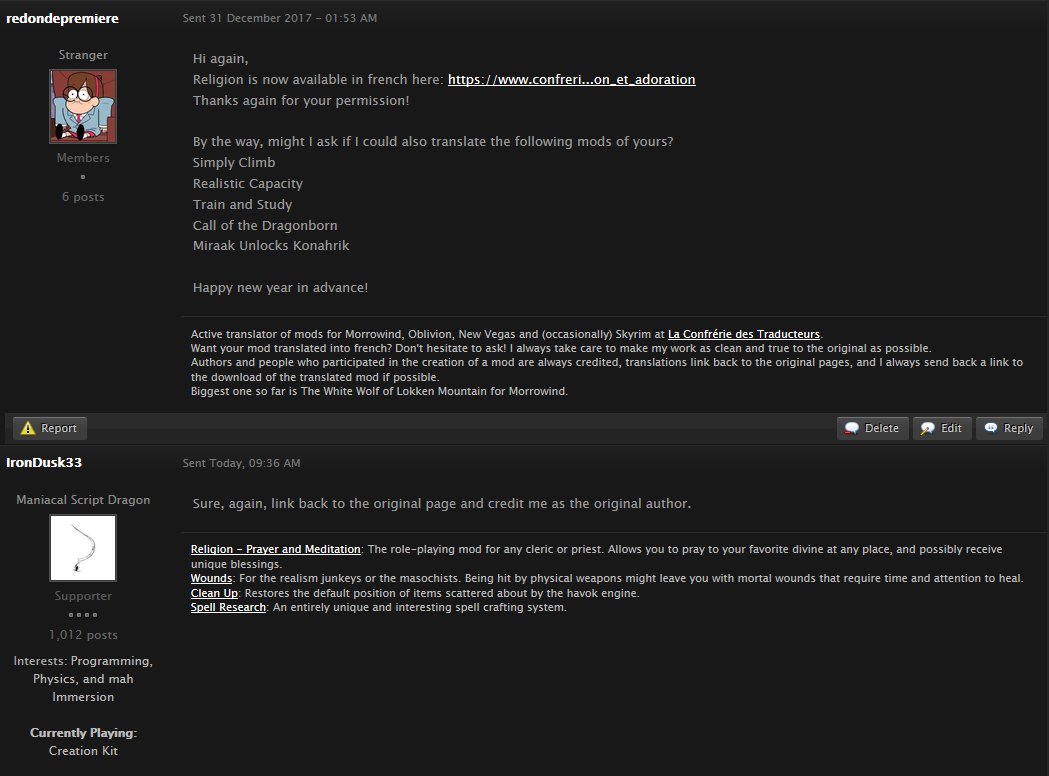View IronDusk33's profile via username
1049x776 pixels.
point(44,462)
